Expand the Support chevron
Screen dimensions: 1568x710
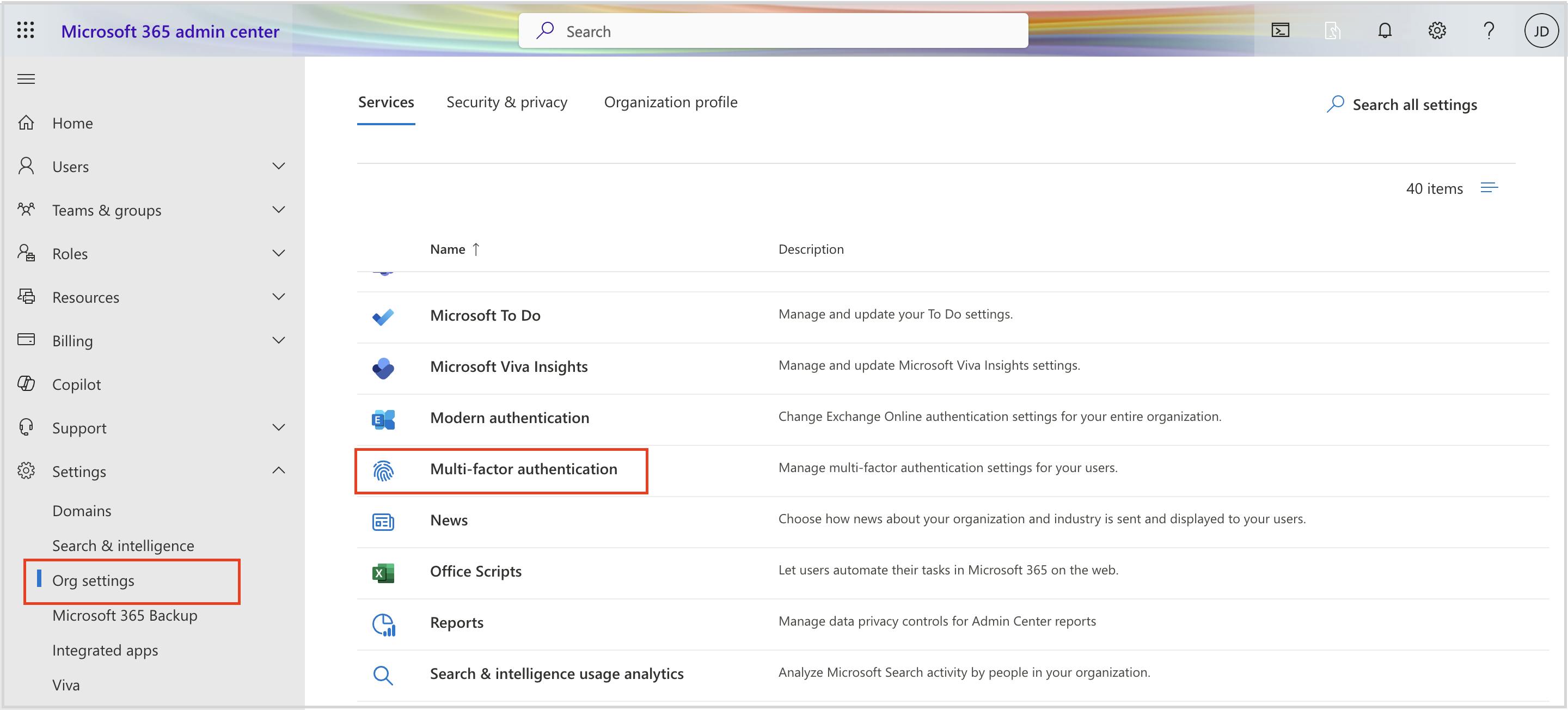[x=279, y=427]
